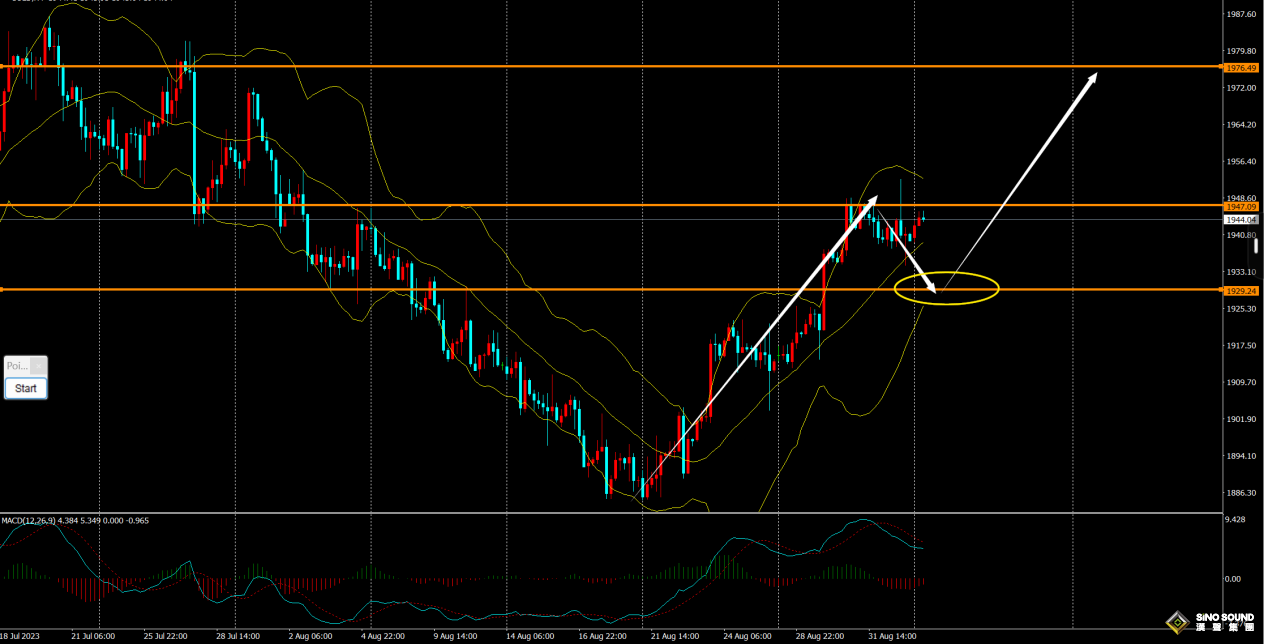This screenshot has width=1264, height=644.
Task: Click the 1947.09 orange price label
Action: [x=1240, y=206]
